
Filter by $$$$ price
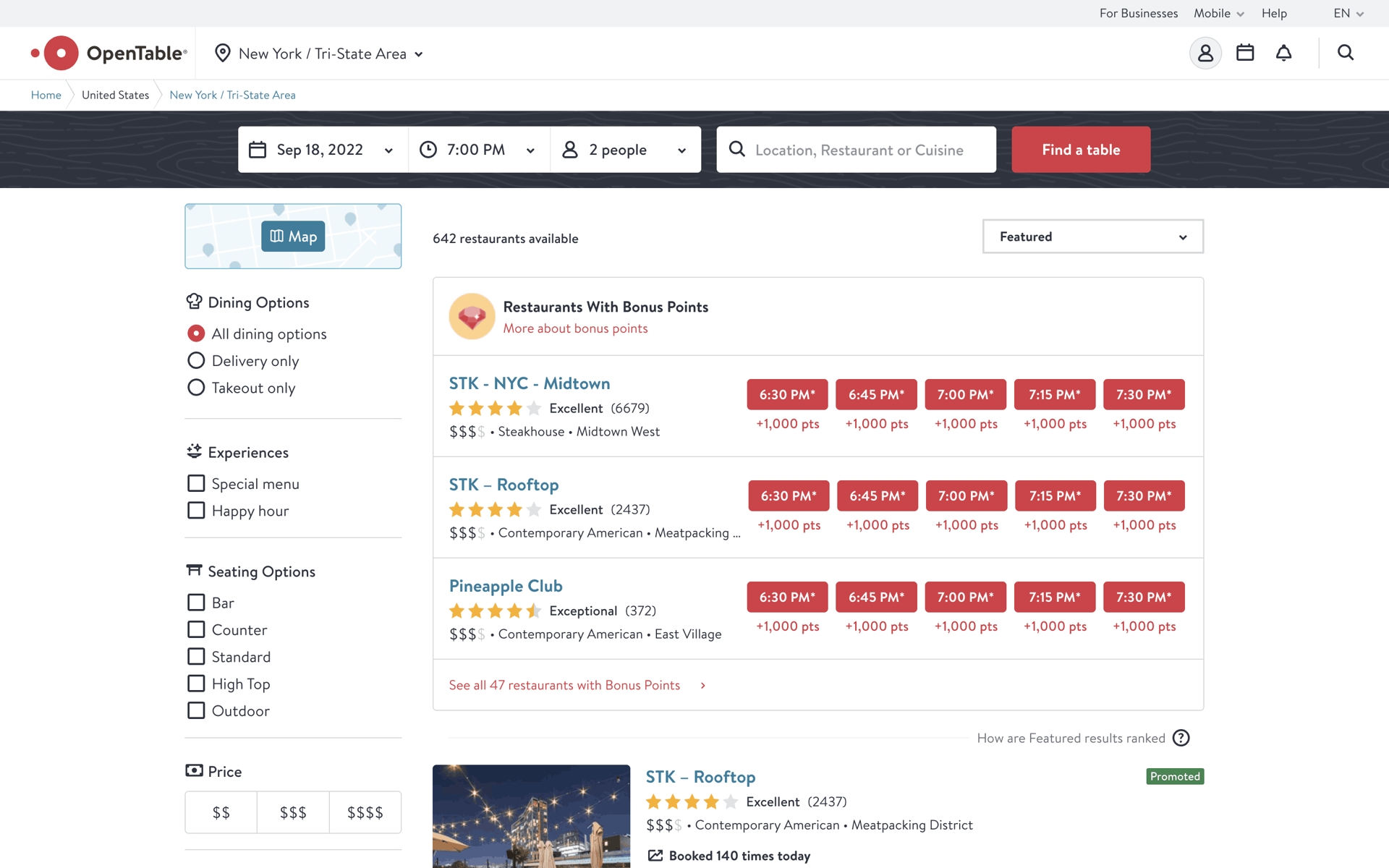point(365,812)
